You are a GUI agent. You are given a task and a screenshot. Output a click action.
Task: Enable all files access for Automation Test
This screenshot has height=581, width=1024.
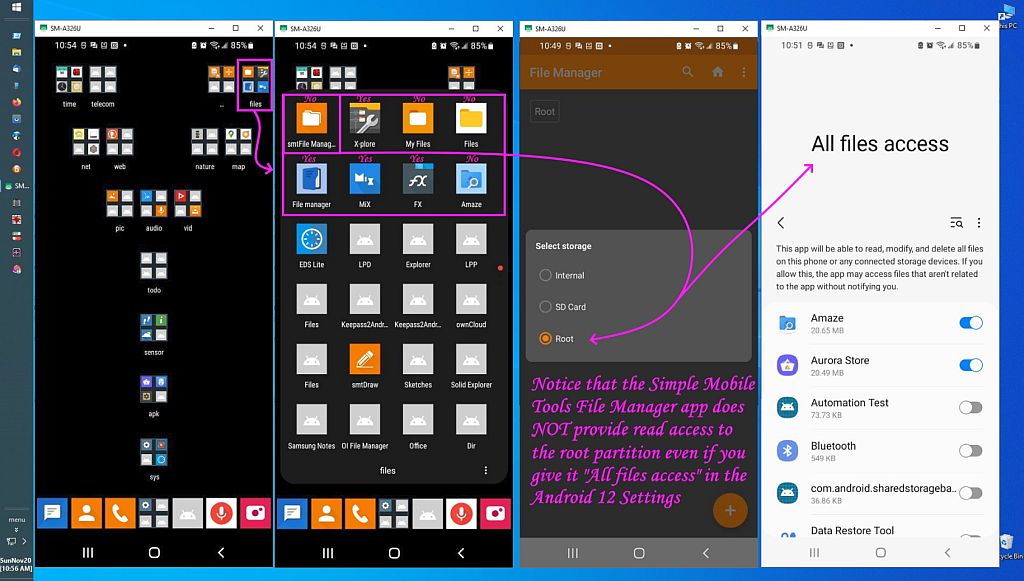point(970,408)
